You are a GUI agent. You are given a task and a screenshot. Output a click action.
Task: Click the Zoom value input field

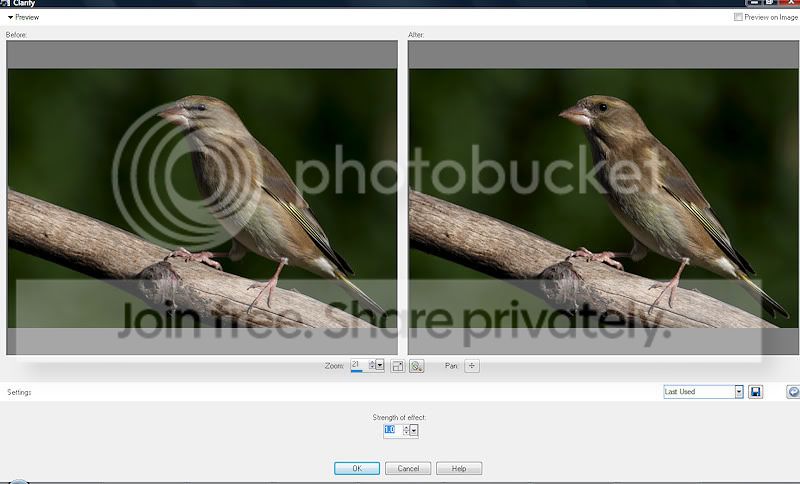(x=360, y=365)
